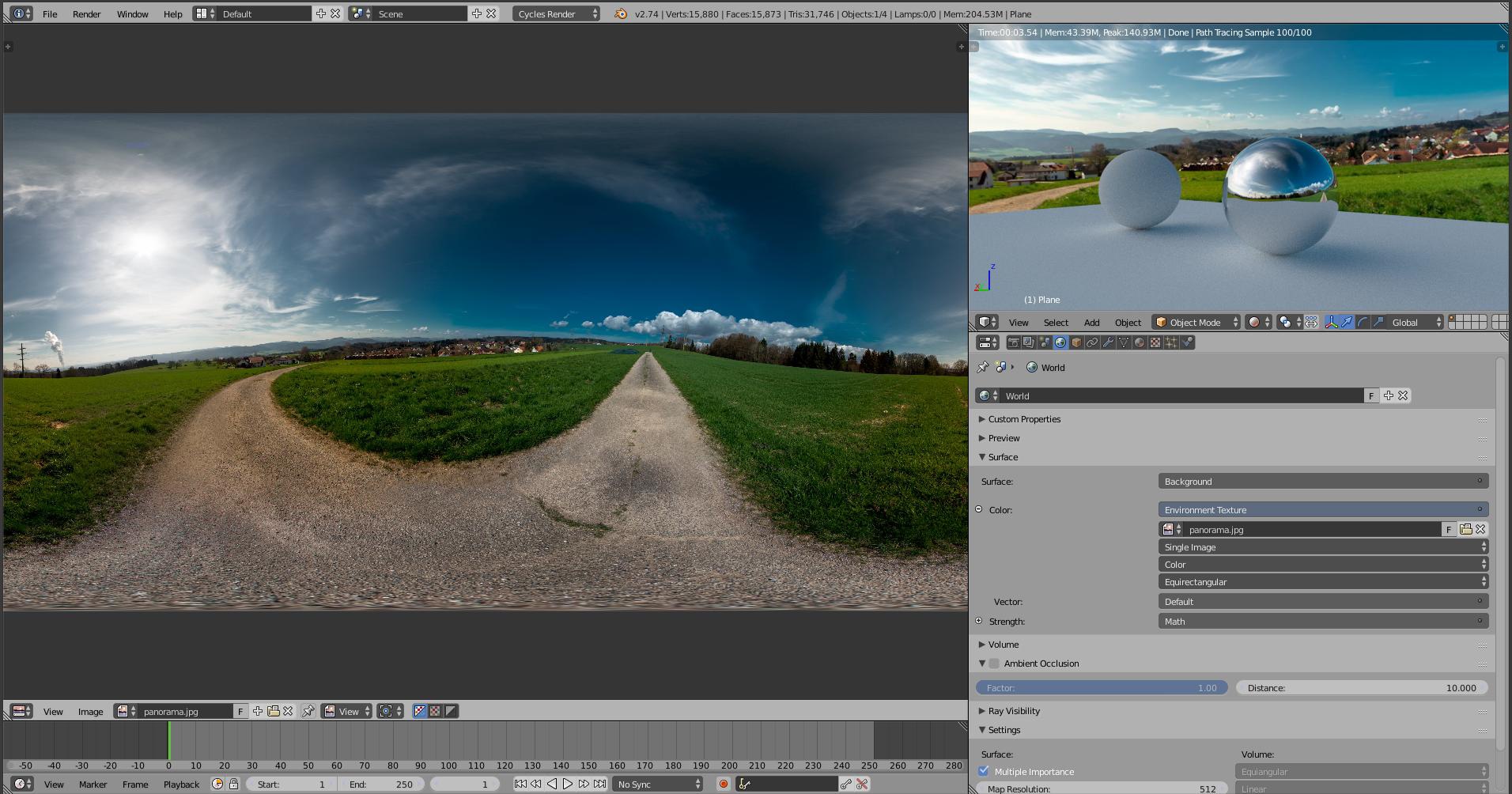Screen dimensions: 1512x794
Task: Uncheck Multiple Importance
Action: (x=984, y=771)
